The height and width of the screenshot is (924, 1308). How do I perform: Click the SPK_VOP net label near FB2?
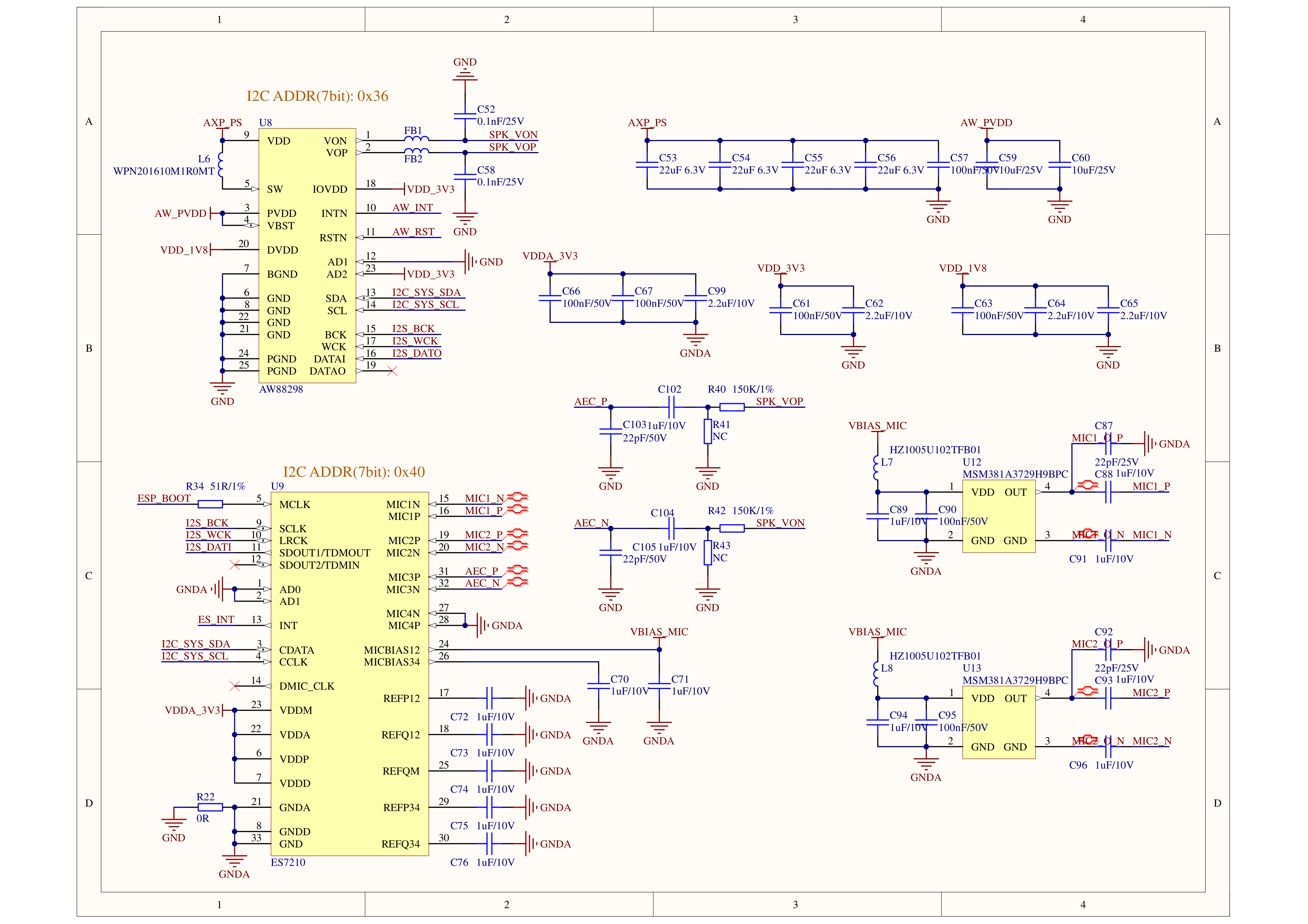[513, 146]
